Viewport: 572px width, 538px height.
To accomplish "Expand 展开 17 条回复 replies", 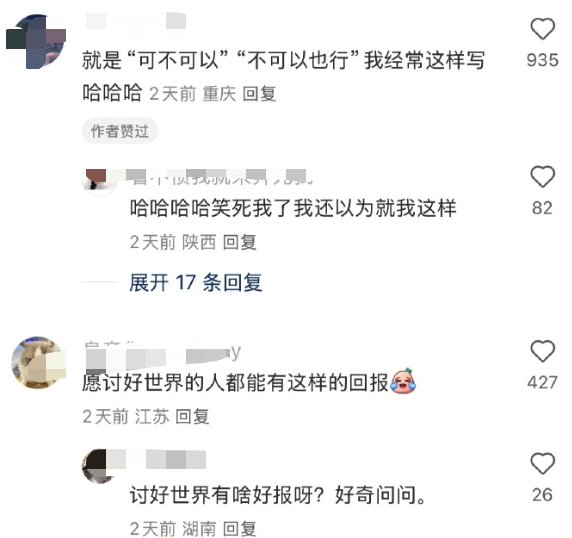I will tap(196, 282).
